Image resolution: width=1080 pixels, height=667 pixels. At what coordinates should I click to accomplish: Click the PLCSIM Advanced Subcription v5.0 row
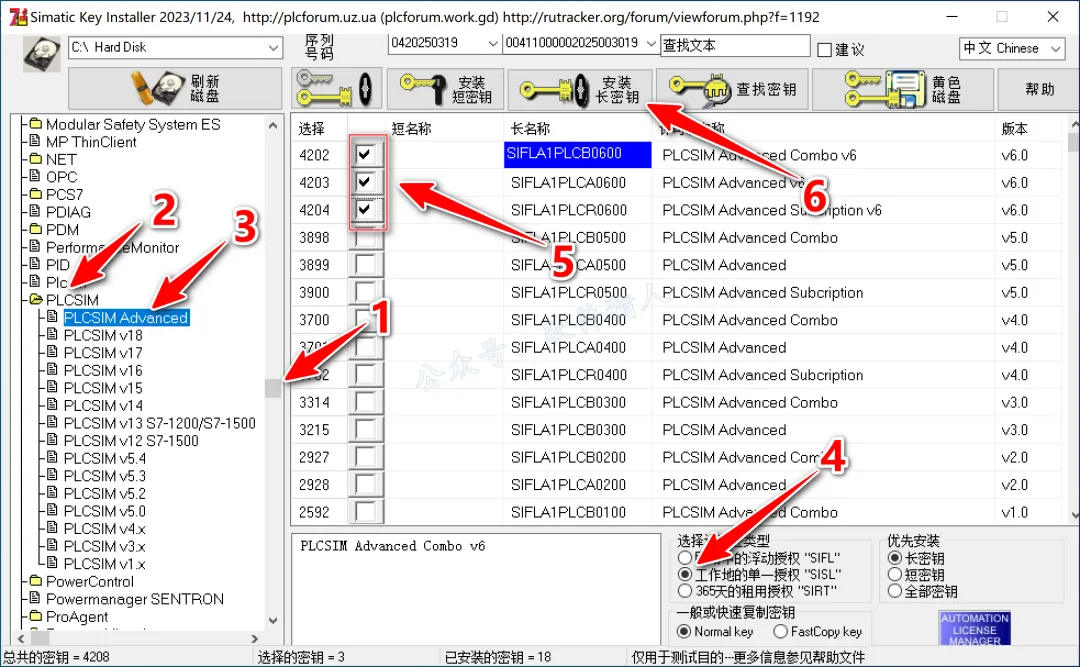click(678, 293)
